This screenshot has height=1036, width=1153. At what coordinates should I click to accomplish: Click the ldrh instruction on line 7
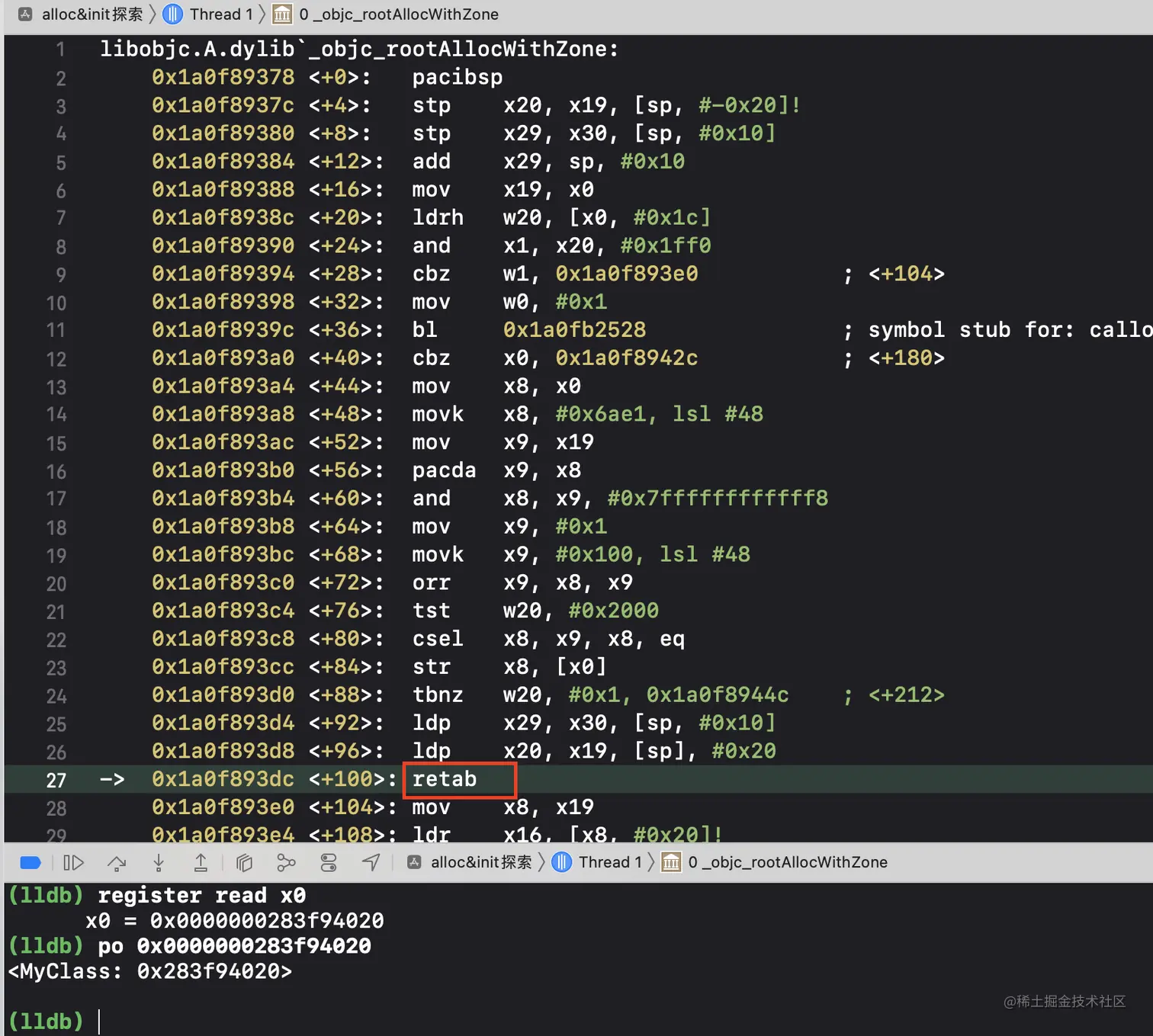click(438, 218)
